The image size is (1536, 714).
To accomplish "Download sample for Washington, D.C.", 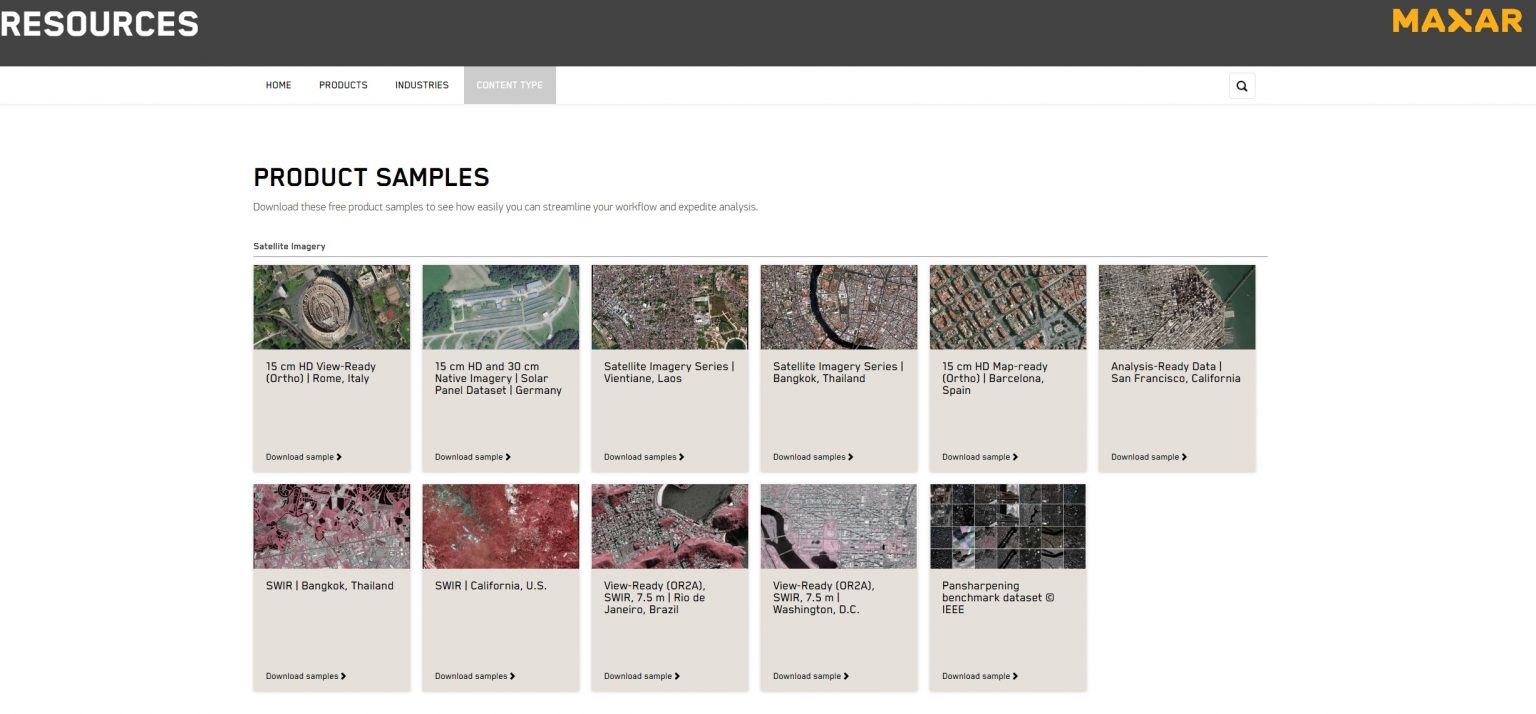I will [810, 676].
